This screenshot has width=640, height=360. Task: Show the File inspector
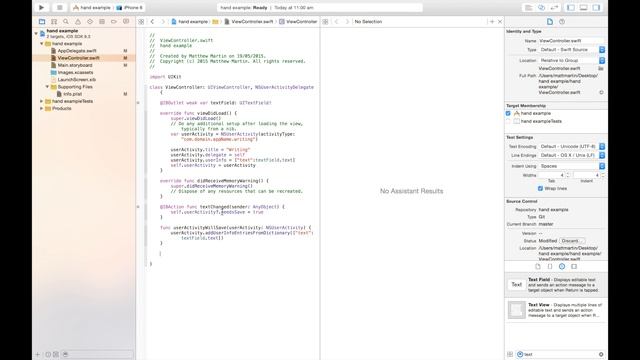pyautogui.click(x=550, y=22)
